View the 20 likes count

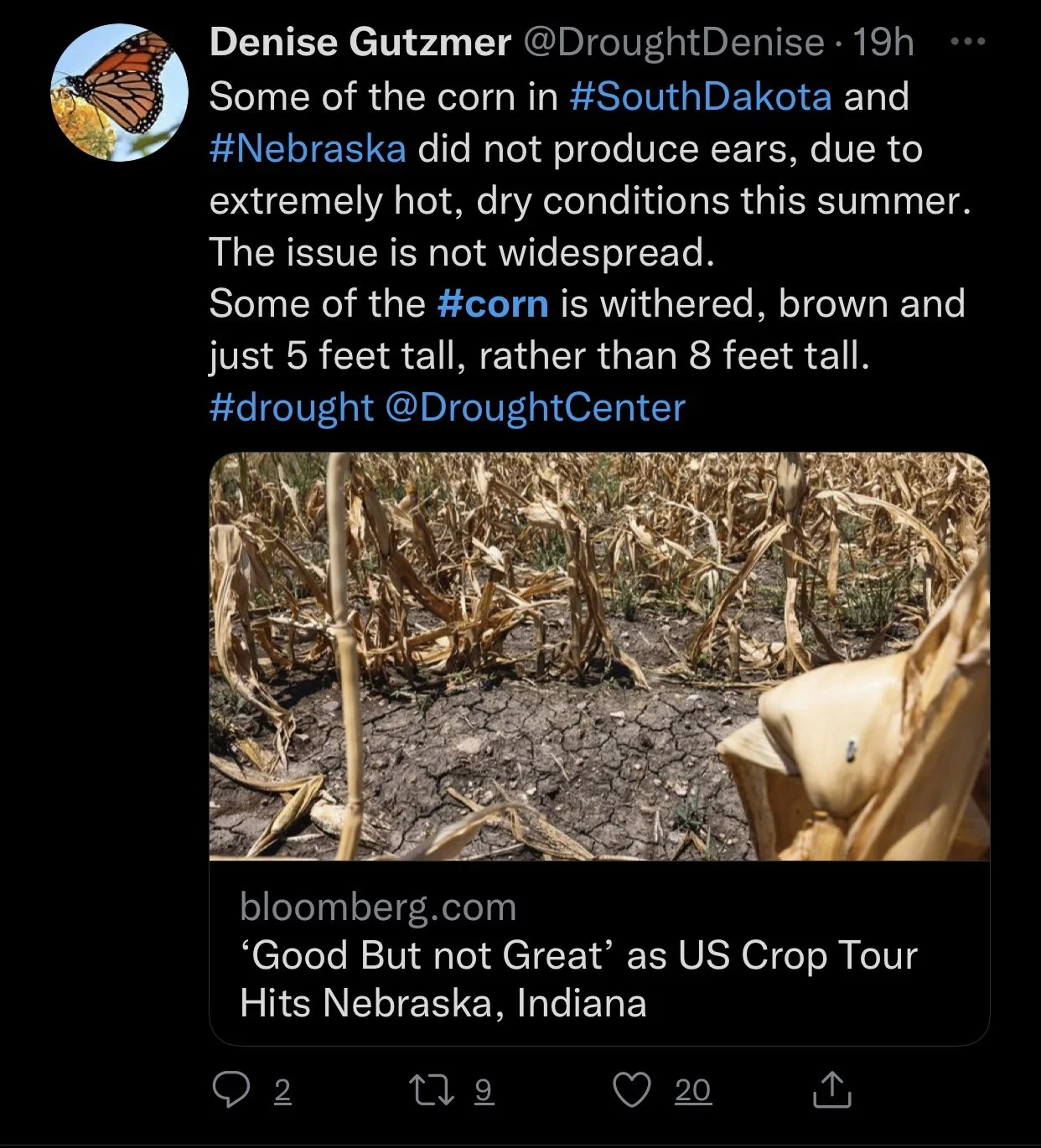[693, 1090]
